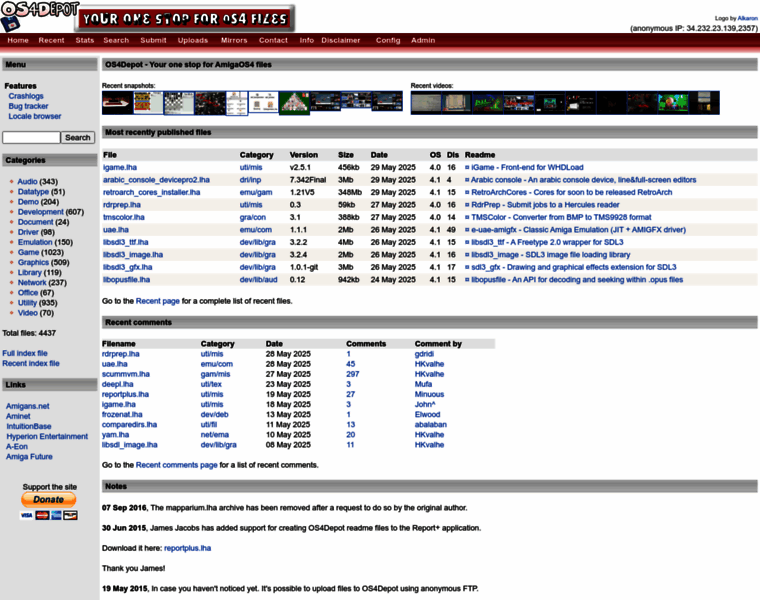Open the Recent menu item
760x600 pixels.
51,40
